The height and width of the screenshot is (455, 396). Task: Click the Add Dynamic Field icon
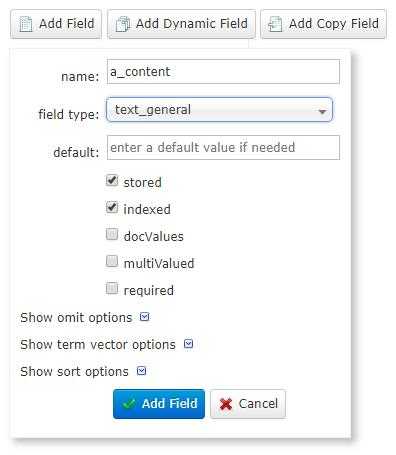tap(123, 24)
